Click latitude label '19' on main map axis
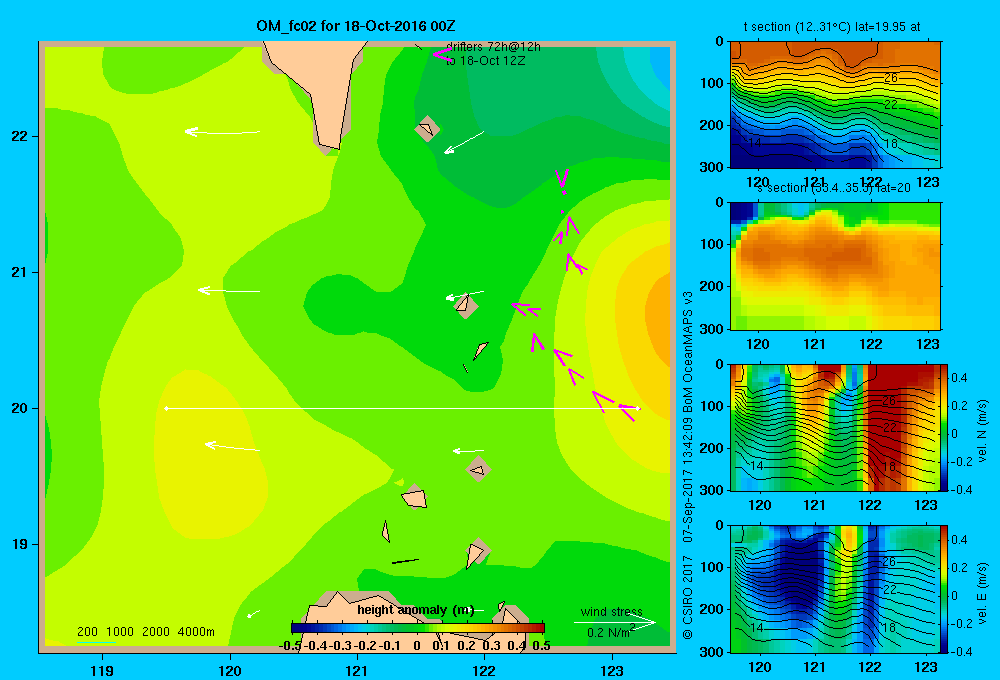The height and width of the screenshot is (680, 1000). 20,544
